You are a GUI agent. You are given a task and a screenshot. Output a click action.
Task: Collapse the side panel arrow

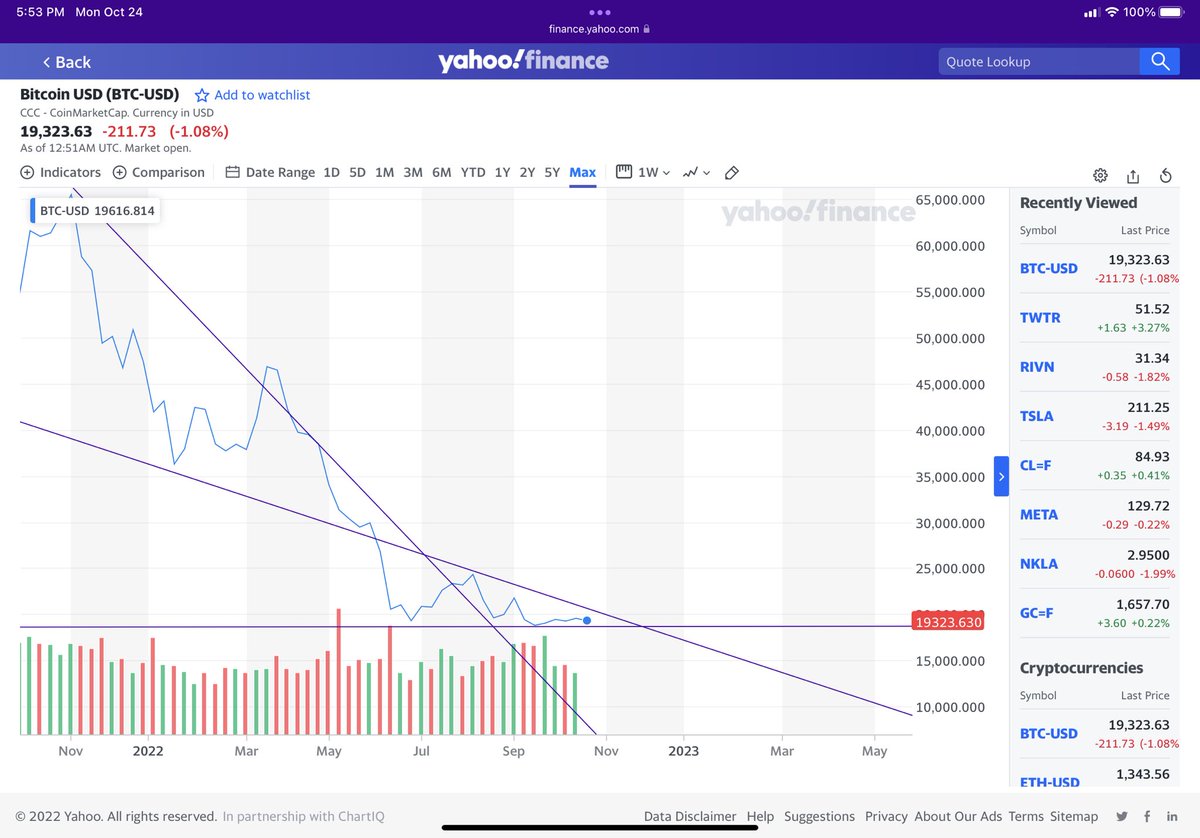1001,476
